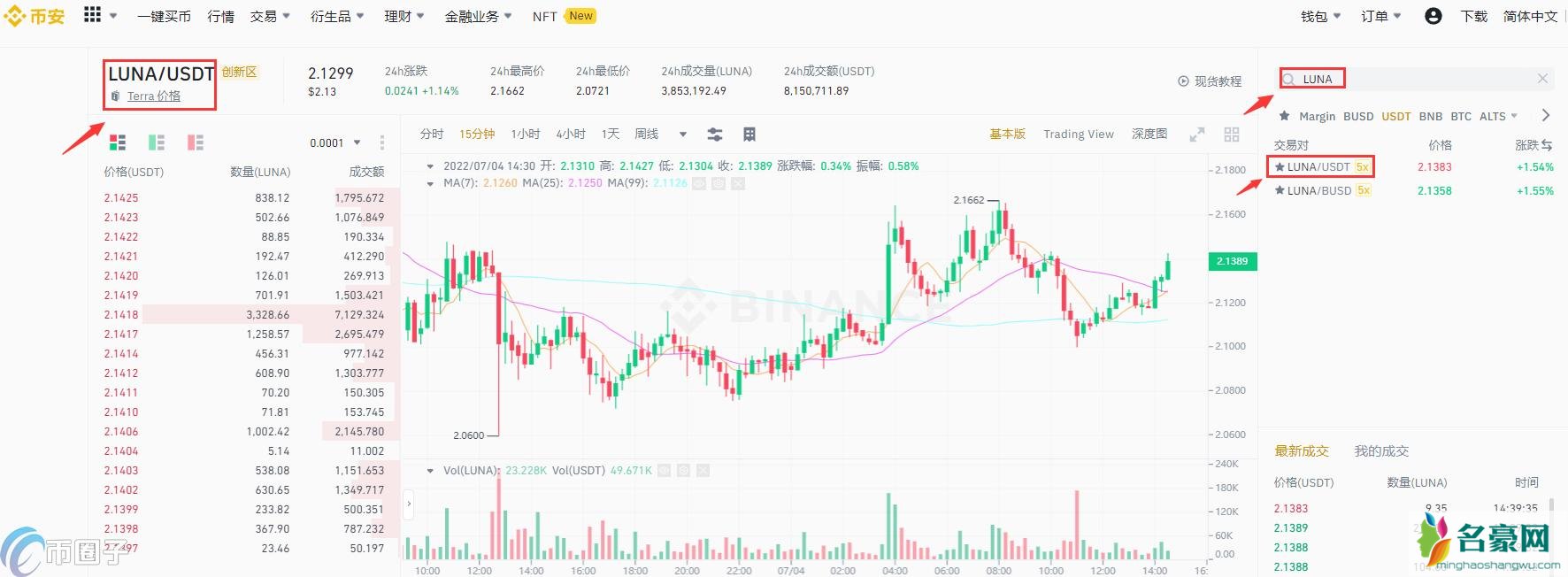Screen dimensions: 1568x577
Task: Open the user account profile icon
Action: [1433, 16]
